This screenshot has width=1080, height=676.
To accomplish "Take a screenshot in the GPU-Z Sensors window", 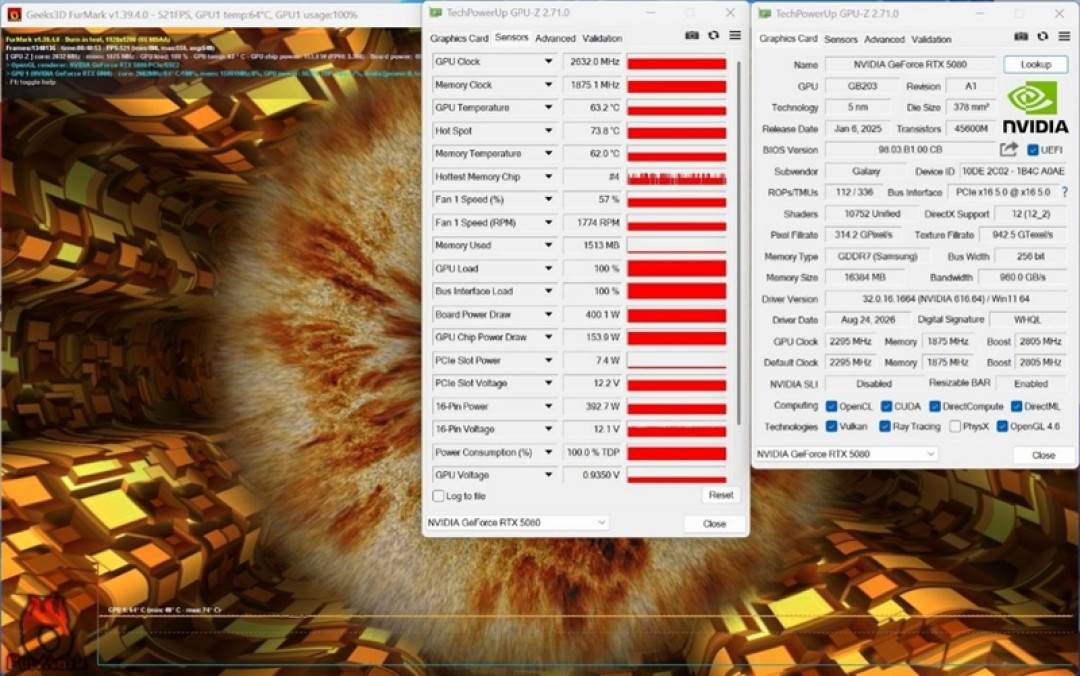I will click(x=692, y=36).
